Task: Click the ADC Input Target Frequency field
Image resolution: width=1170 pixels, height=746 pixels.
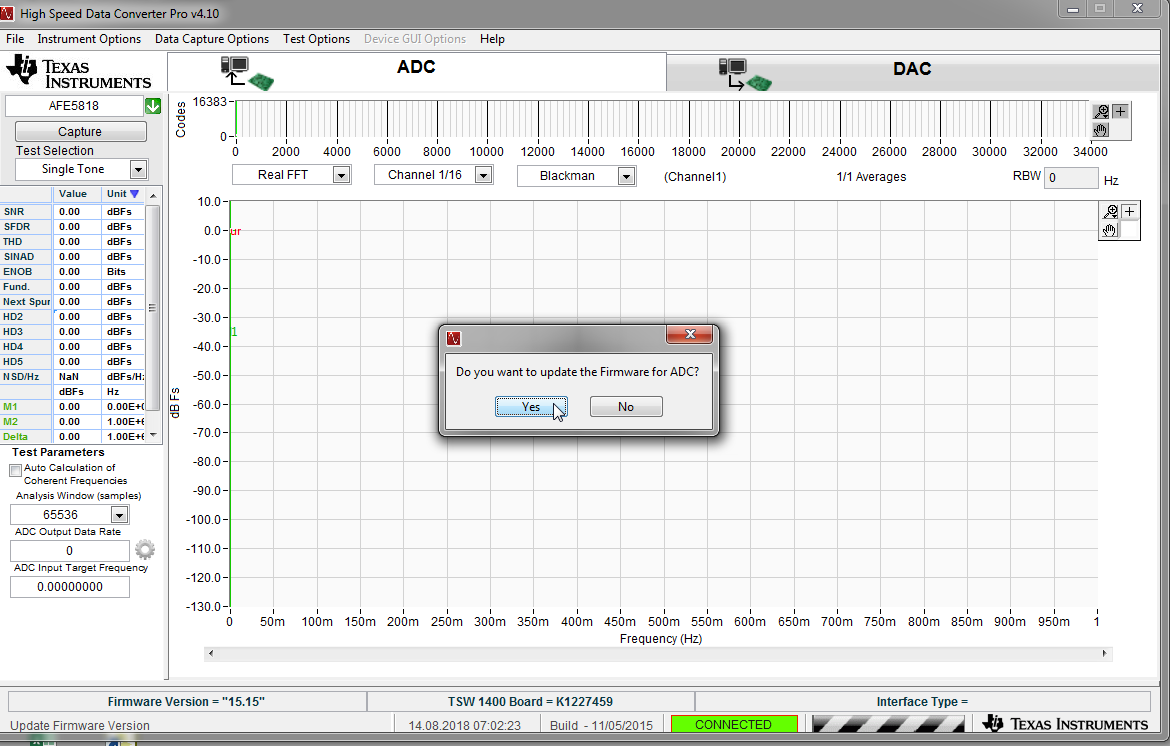Action: (x=69, y=587)
